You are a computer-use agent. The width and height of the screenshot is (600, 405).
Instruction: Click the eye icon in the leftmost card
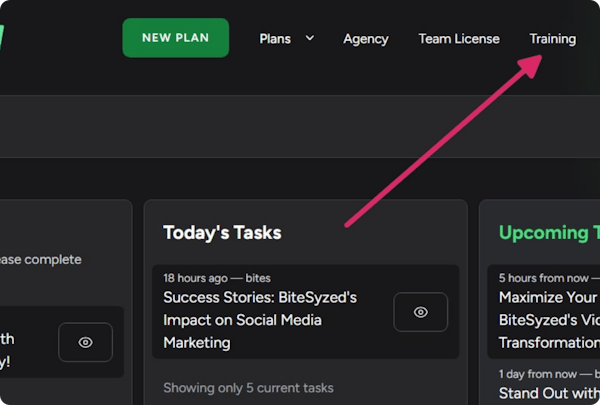click(x=85, y=342)
